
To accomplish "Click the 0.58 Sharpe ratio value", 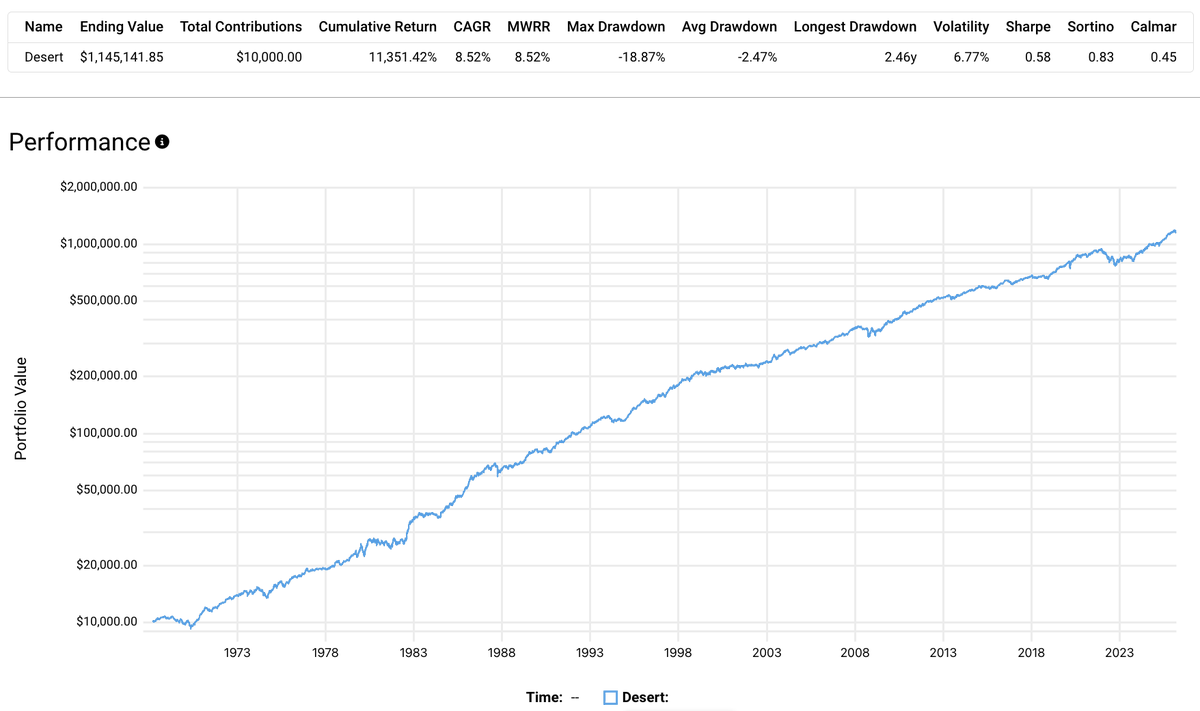I will point(1037,57).
